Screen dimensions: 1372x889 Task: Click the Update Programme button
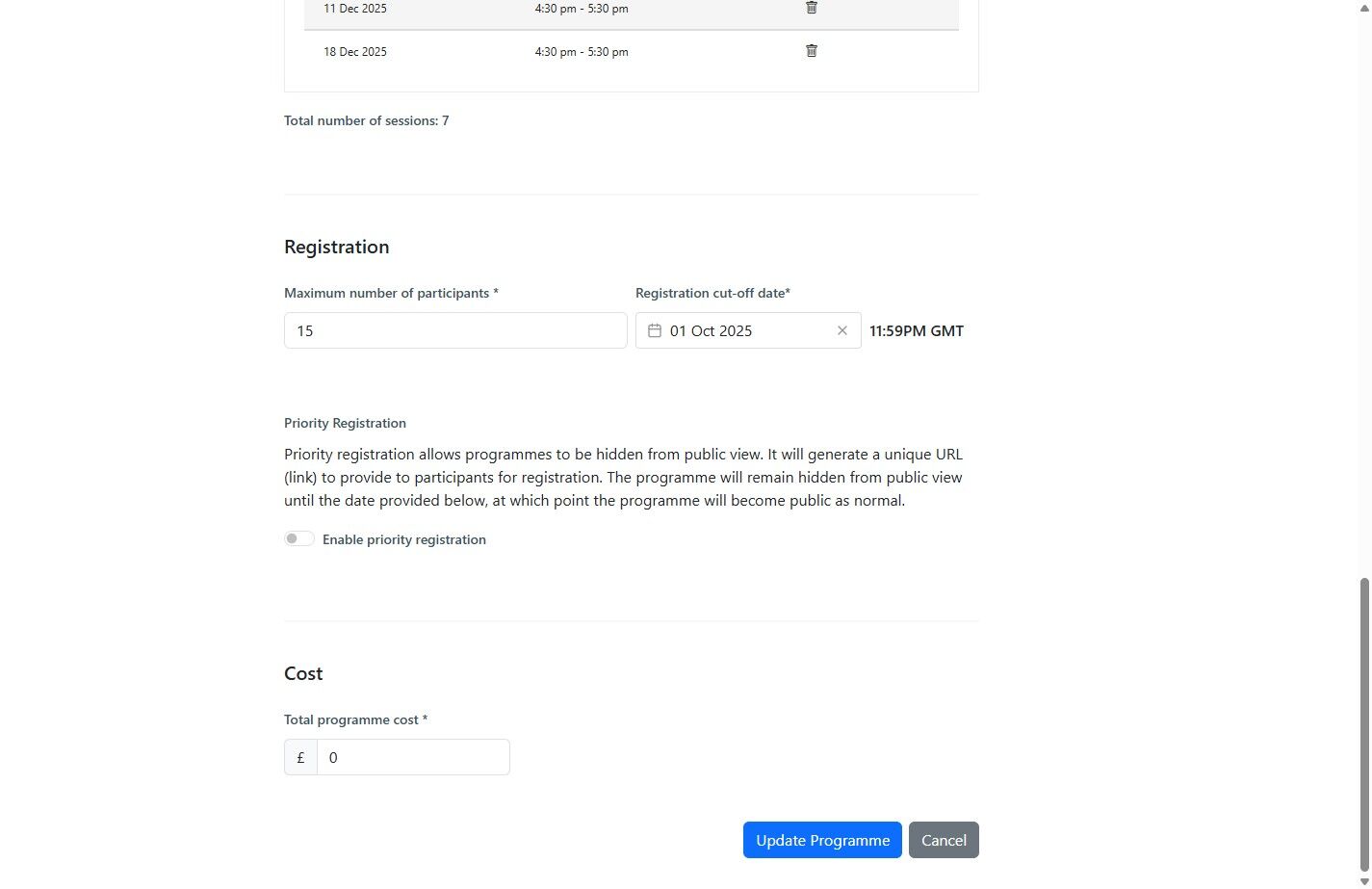(x=822, y=840)
